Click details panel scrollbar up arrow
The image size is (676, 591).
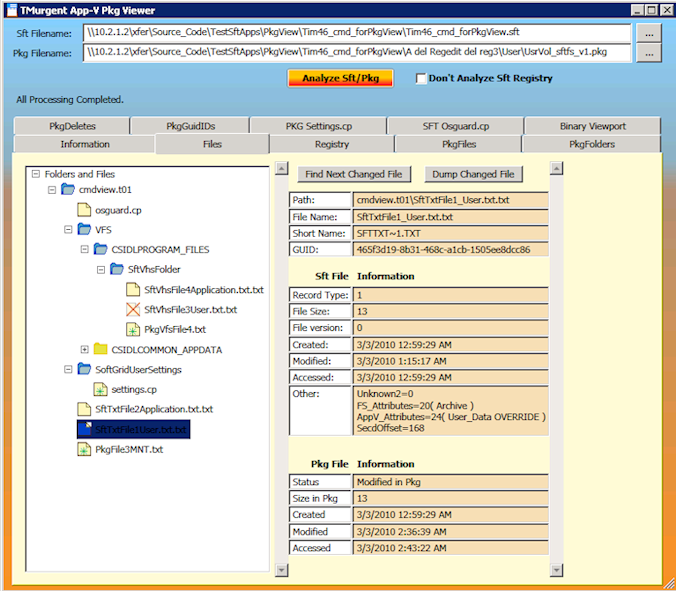(557, 168)
